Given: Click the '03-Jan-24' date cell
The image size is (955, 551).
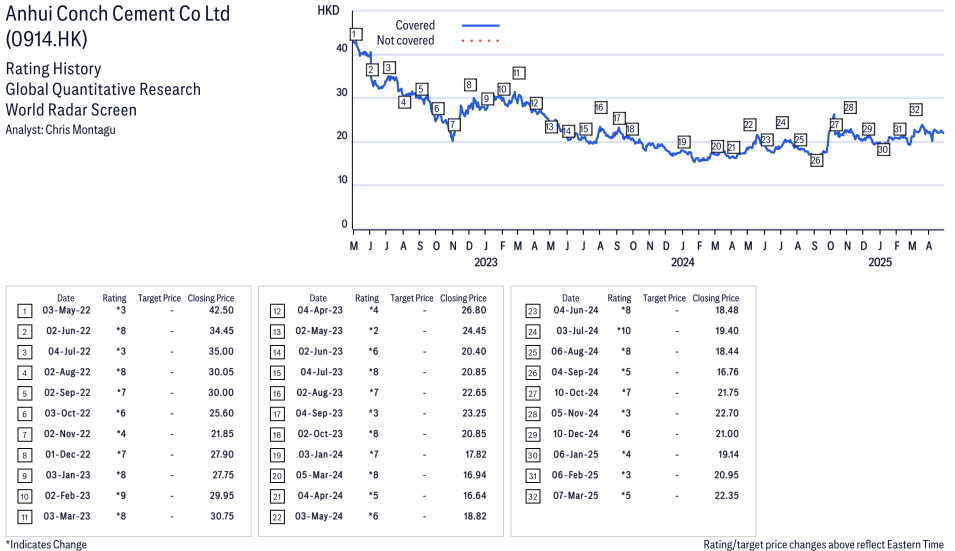Looking at the screenshot, I should tap(320, 454).
